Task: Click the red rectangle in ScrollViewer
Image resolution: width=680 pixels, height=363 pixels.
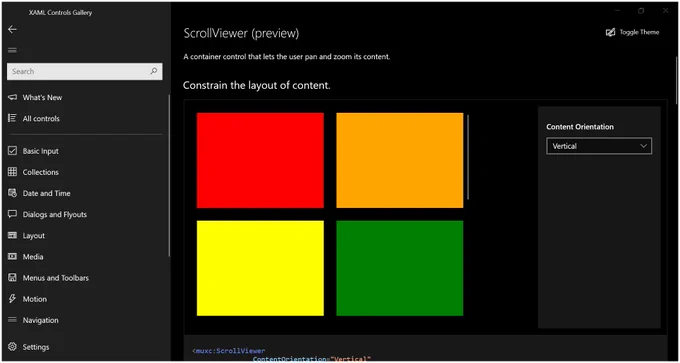Action: click(x=260, y=160)
